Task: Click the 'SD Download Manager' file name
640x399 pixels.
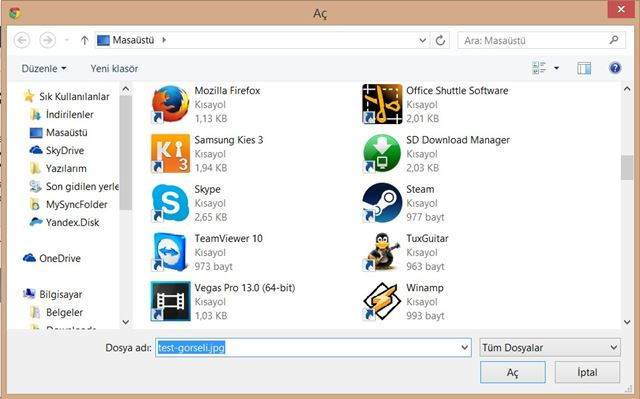Action: 458,140
